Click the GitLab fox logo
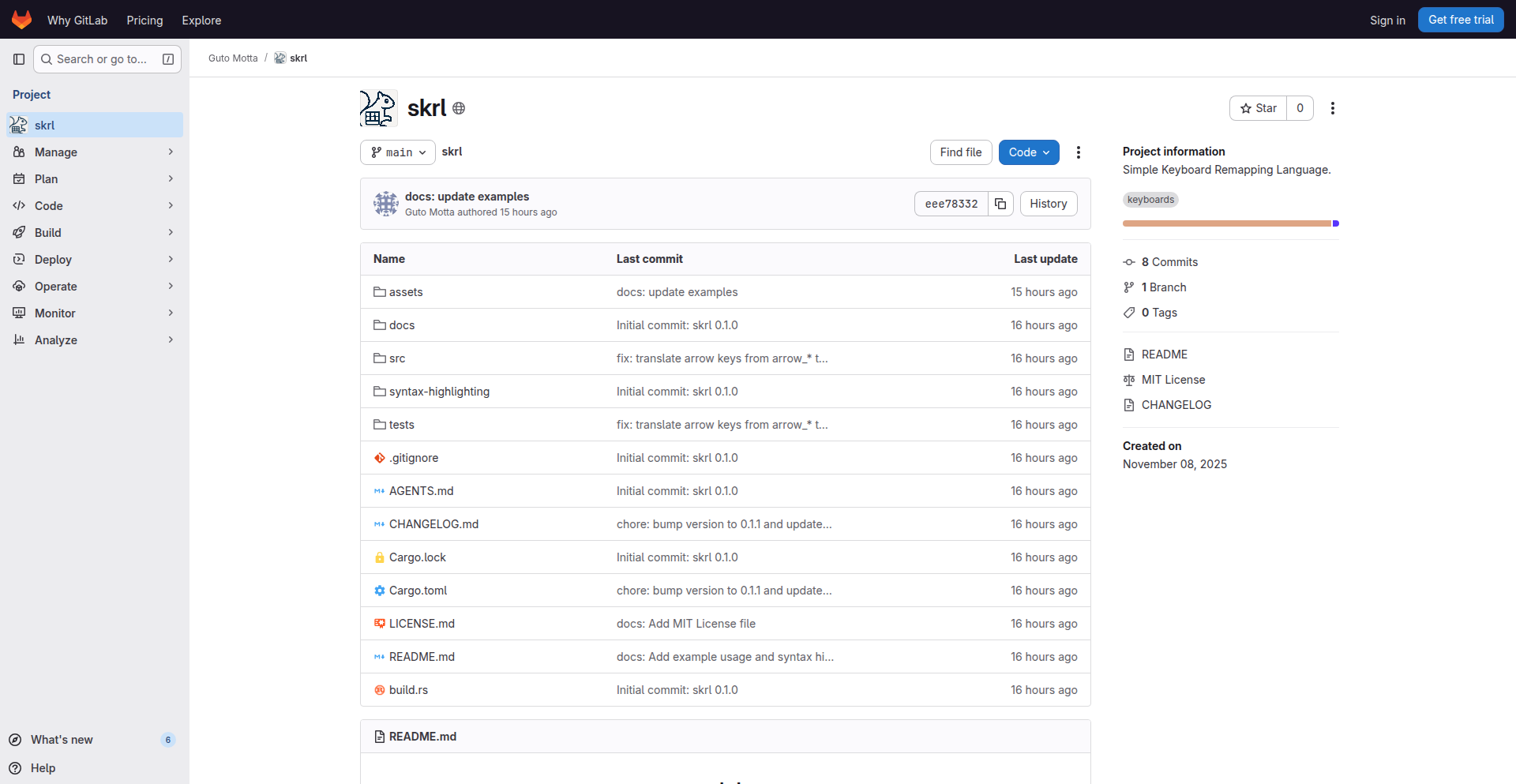Screen dimensions: 1516x784 click(x=22, y=20)
